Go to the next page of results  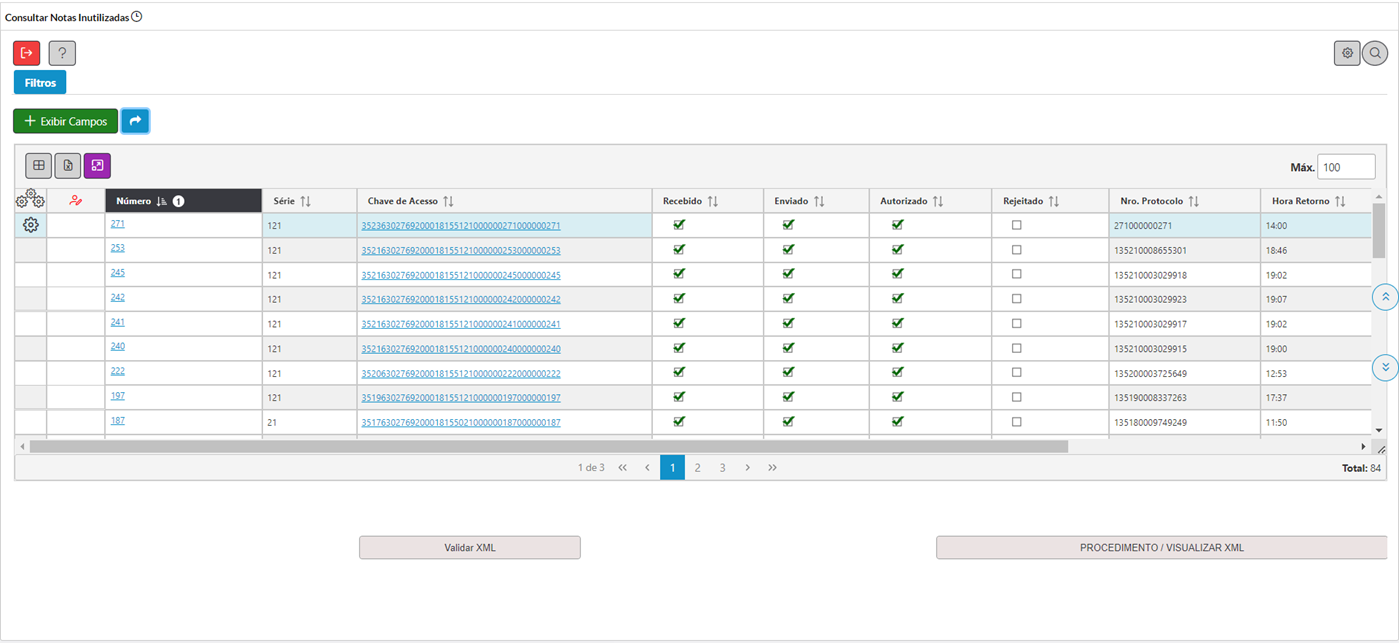click(x=747, y=467)
